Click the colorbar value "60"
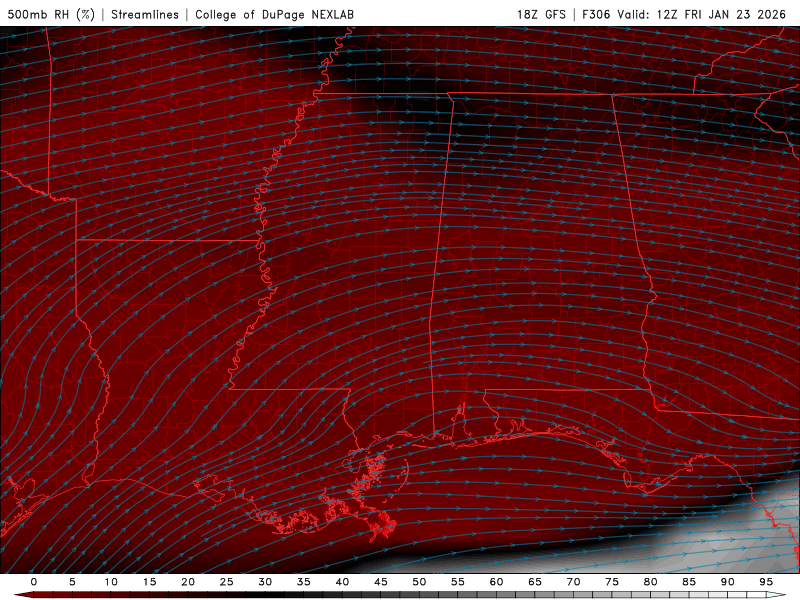The width and height of the screenshot is (800, 600). pyautogui.click(x=496, y=582)
